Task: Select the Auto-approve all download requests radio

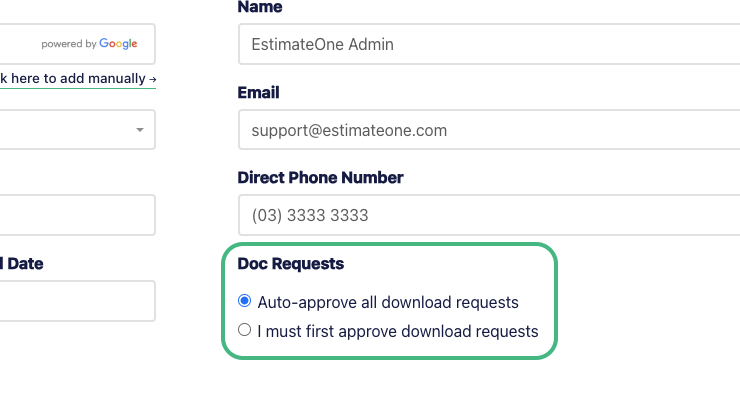Action: (x=244, y=301)
